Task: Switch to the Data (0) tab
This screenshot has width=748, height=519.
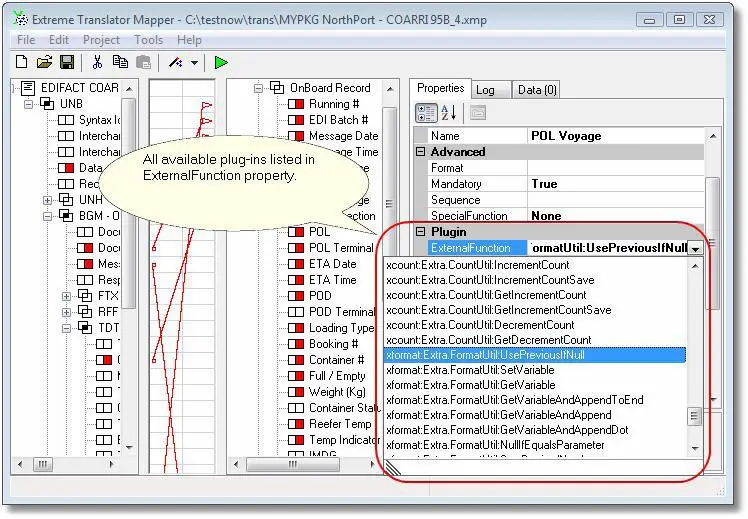Action: (x=537, y=90)
